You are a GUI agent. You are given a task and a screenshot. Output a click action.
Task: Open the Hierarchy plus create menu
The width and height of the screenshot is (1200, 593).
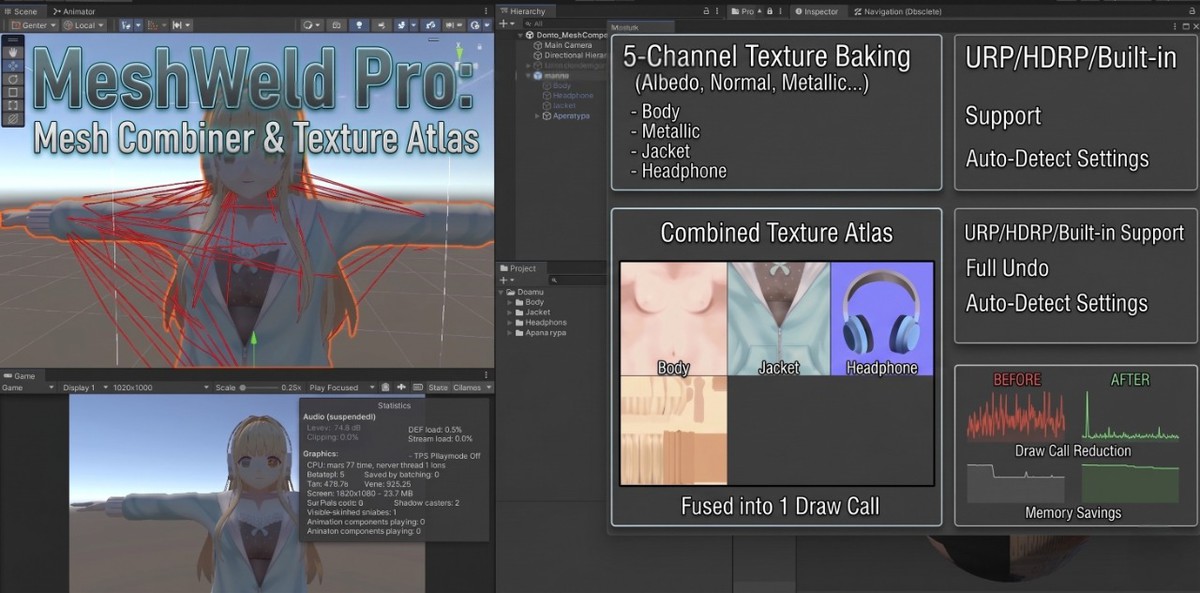click(x=507, y=23)
